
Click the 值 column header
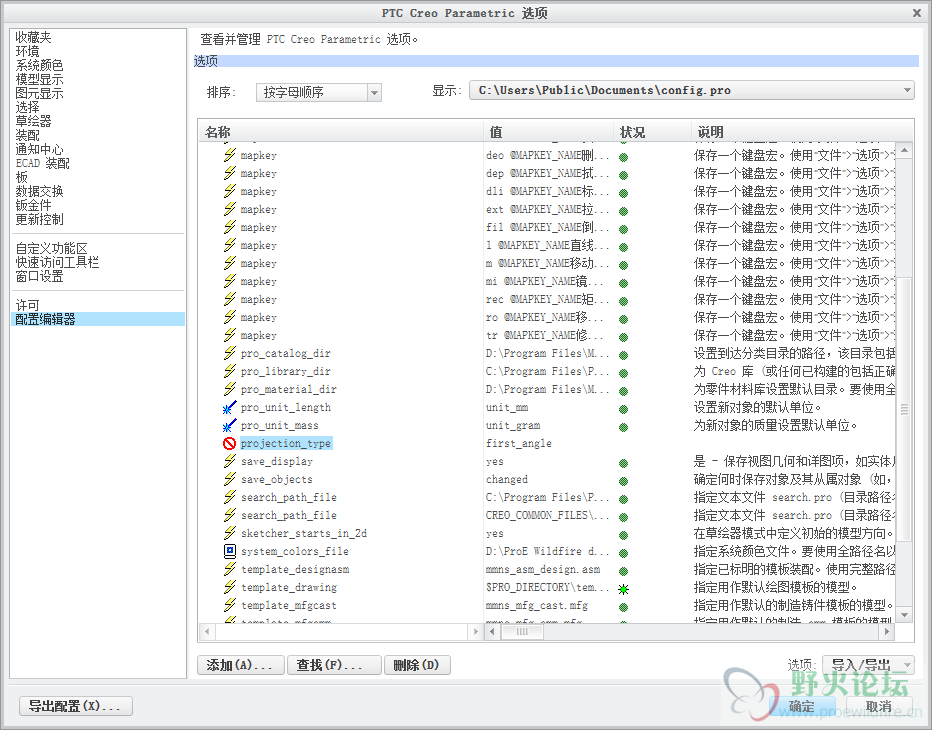point(549,132)
